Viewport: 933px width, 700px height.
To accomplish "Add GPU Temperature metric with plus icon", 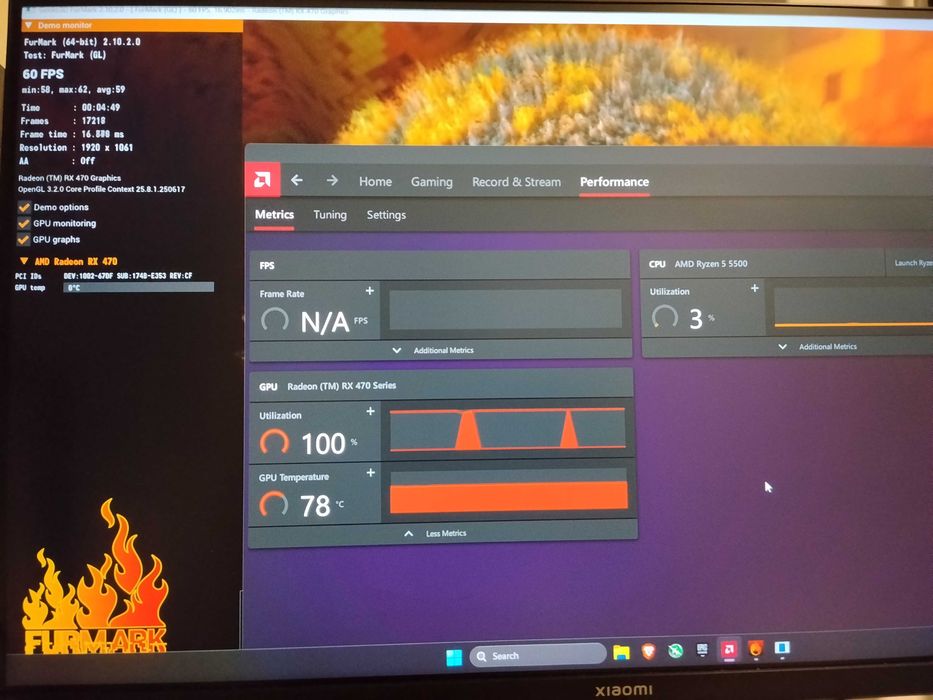I will tap(370, 473).
